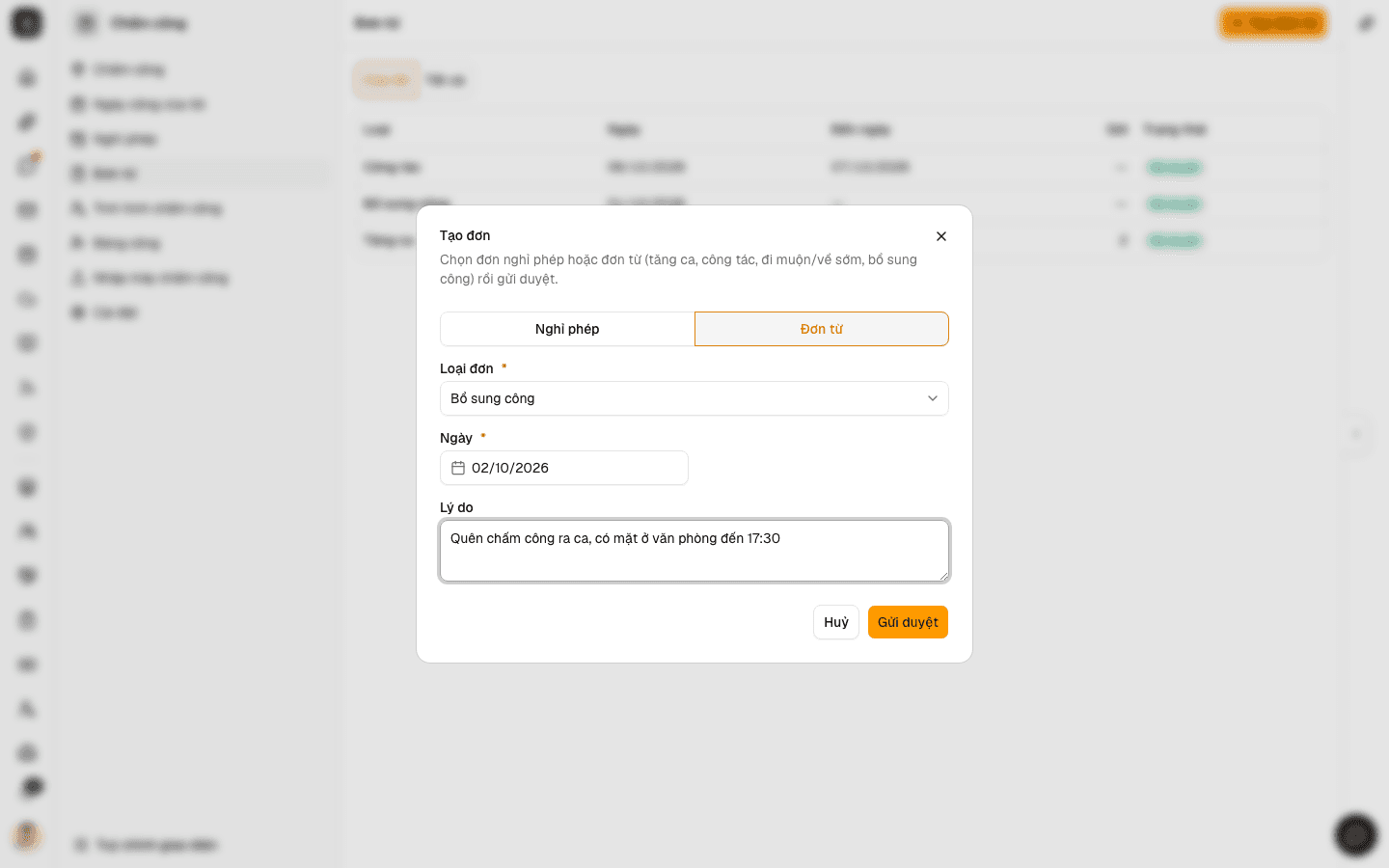Select the Đơn từ tab
1389x868 pixels.
click(822, 329)
